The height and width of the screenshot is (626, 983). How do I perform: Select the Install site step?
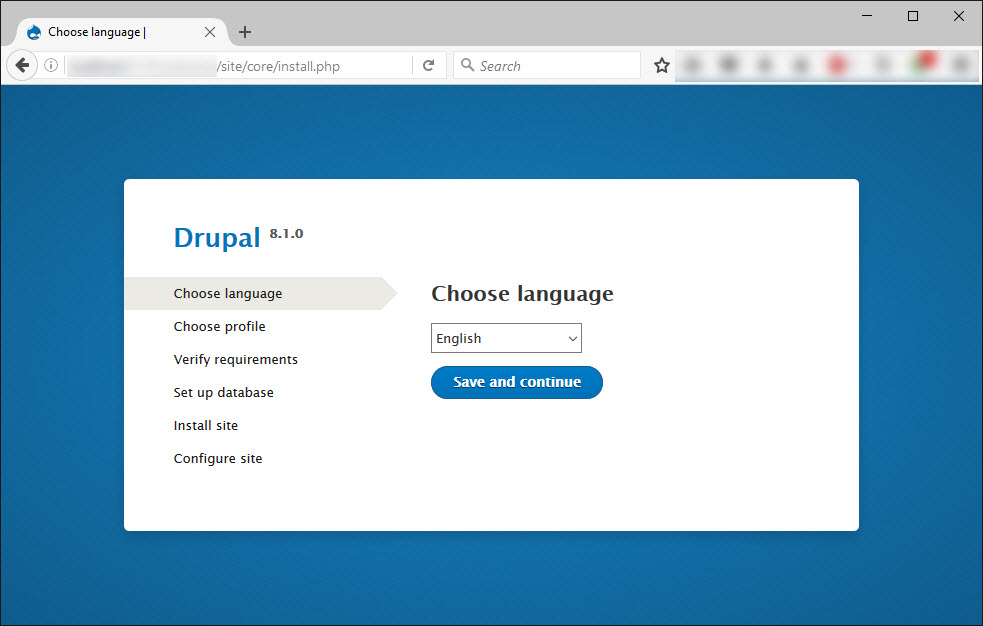pos(206,425)
